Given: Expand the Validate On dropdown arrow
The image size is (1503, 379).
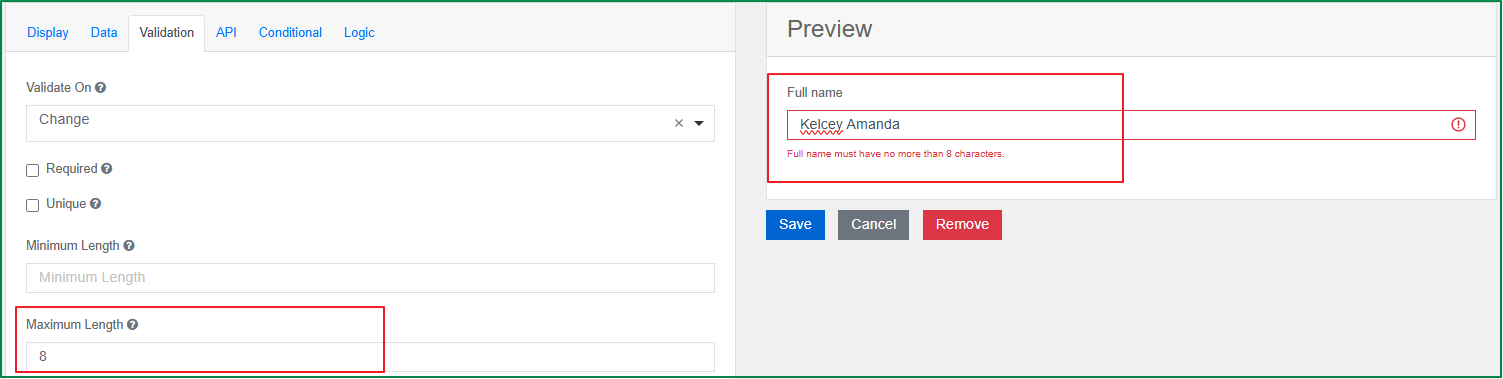Looking at the screenshot, I should click(x=699, y=123).
